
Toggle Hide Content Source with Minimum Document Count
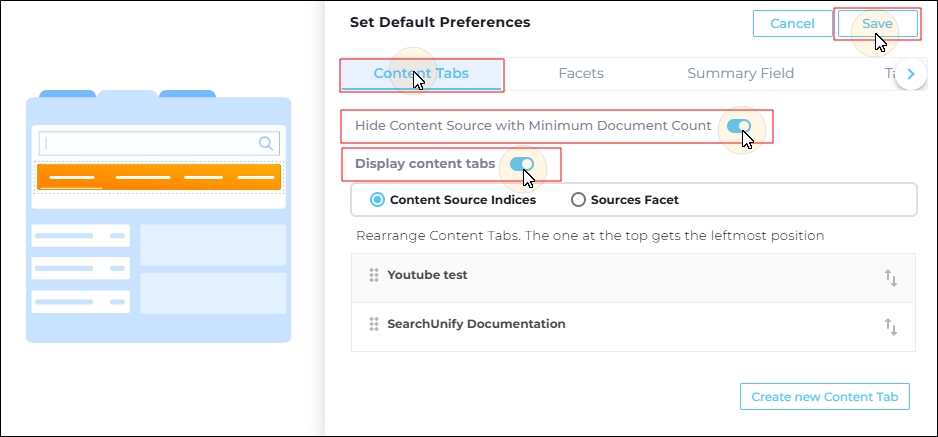[x=739, y=126]
